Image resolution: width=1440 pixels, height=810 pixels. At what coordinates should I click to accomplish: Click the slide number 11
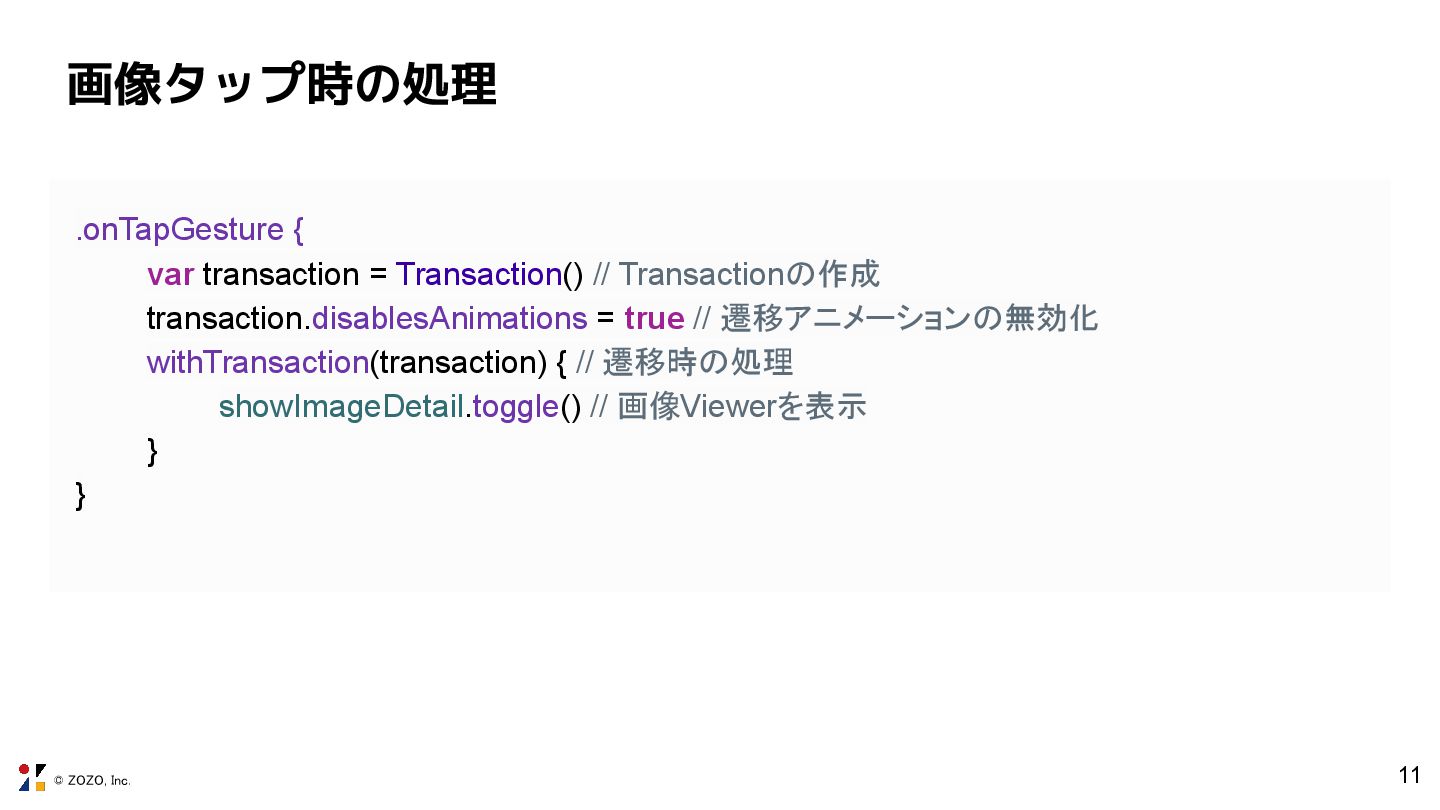(1409, 775)
